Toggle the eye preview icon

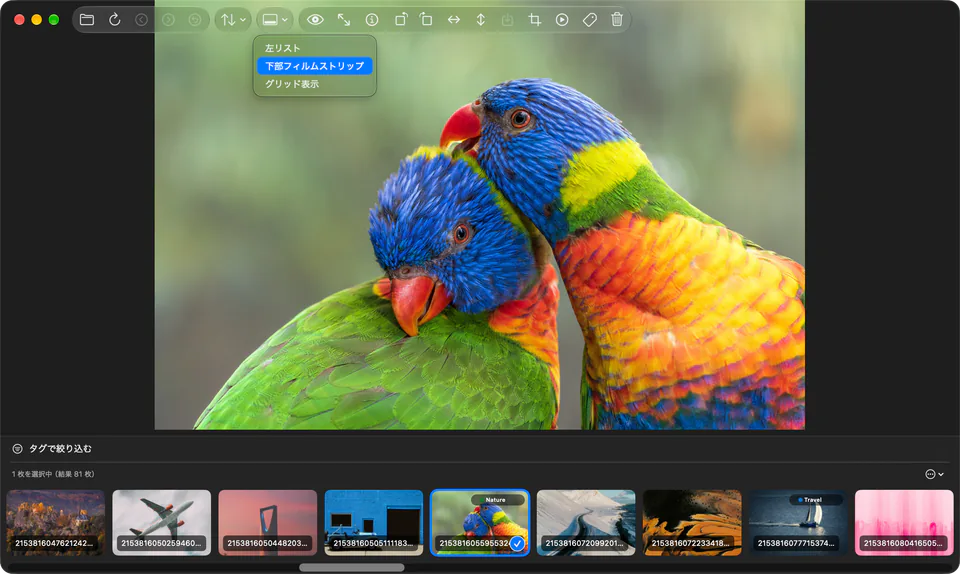pos(315,20)
